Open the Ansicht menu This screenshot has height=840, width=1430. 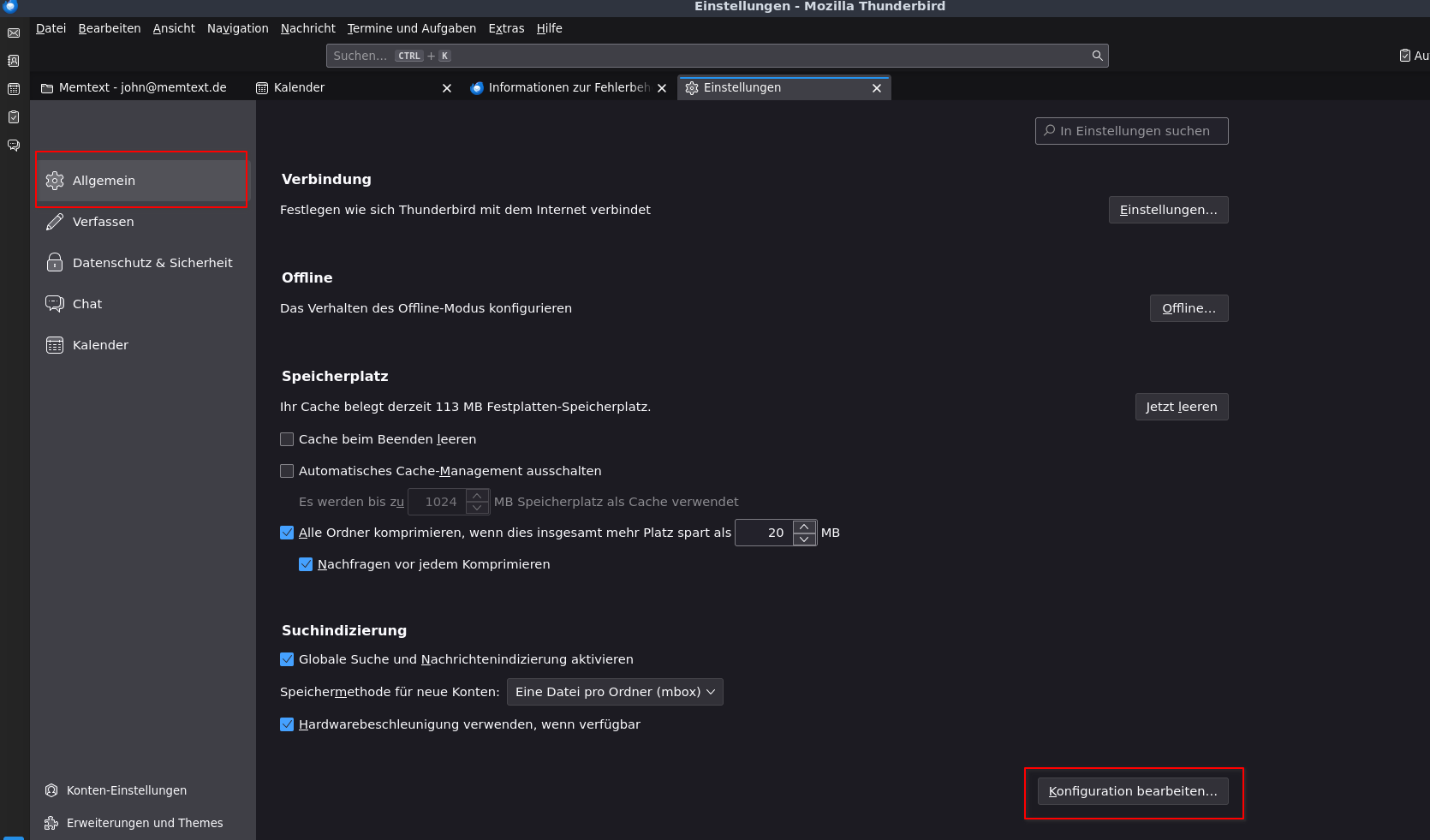coord(174,28)
